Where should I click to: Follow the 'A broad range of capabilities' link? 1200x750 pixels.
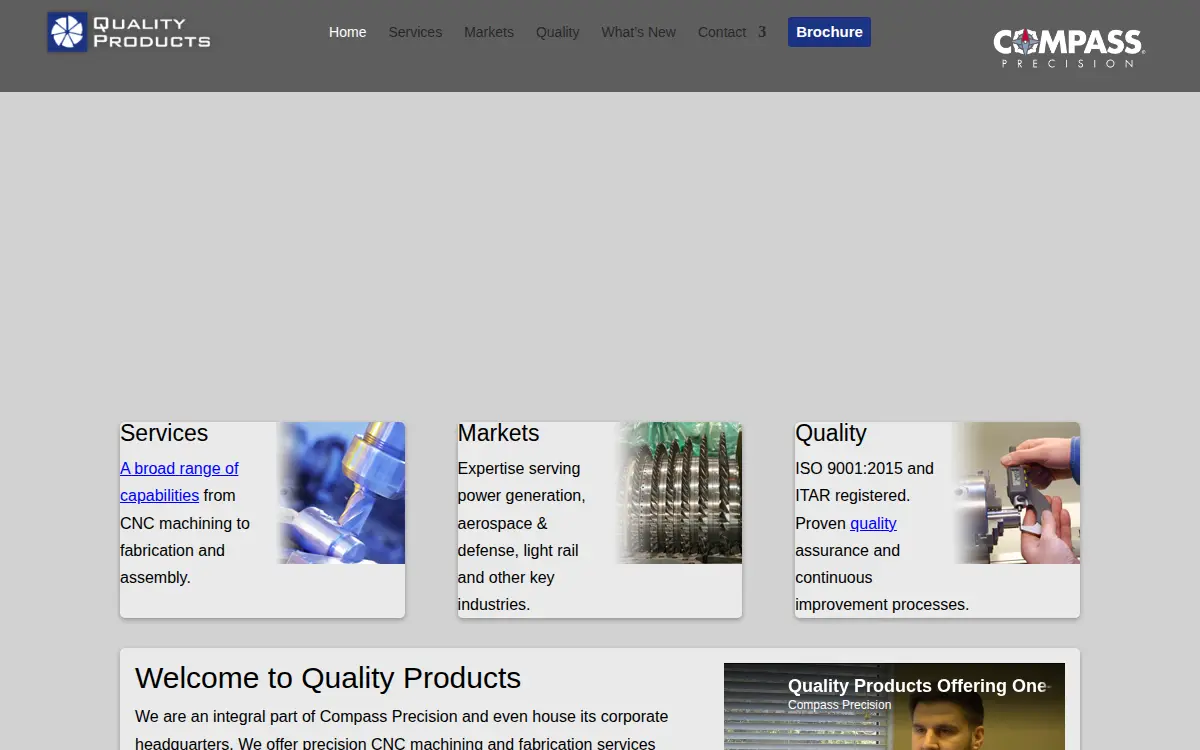(179, 482)
